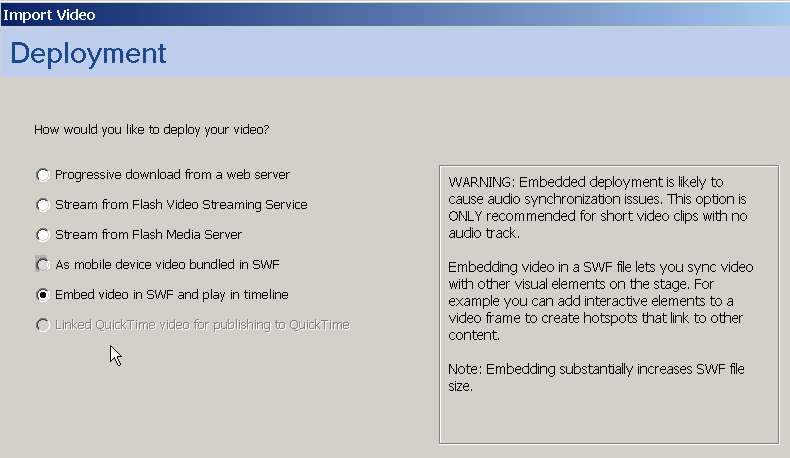Click the WARNING paragraph about audio synchronization
Image resolution: width=790 pixels, height=458 pixels.
pyautogui.click(x=598, y=207)
